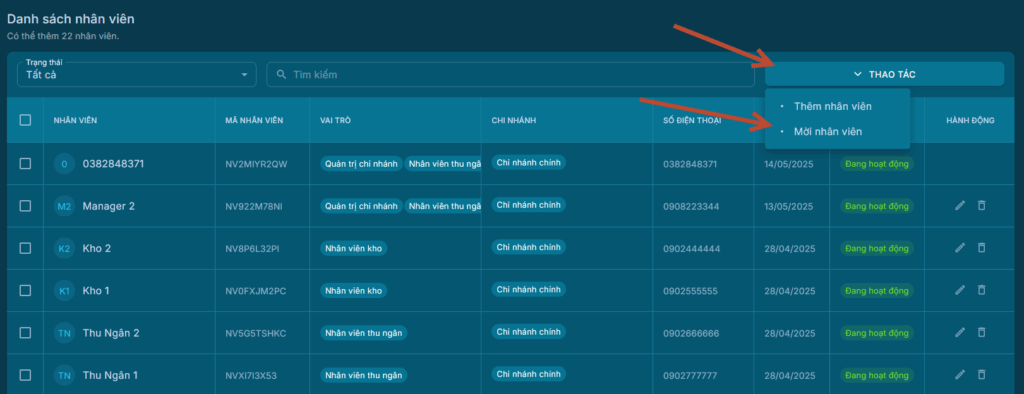
Task: Click employee code NV2MIYR2QW
Action: tap(256, 164)
